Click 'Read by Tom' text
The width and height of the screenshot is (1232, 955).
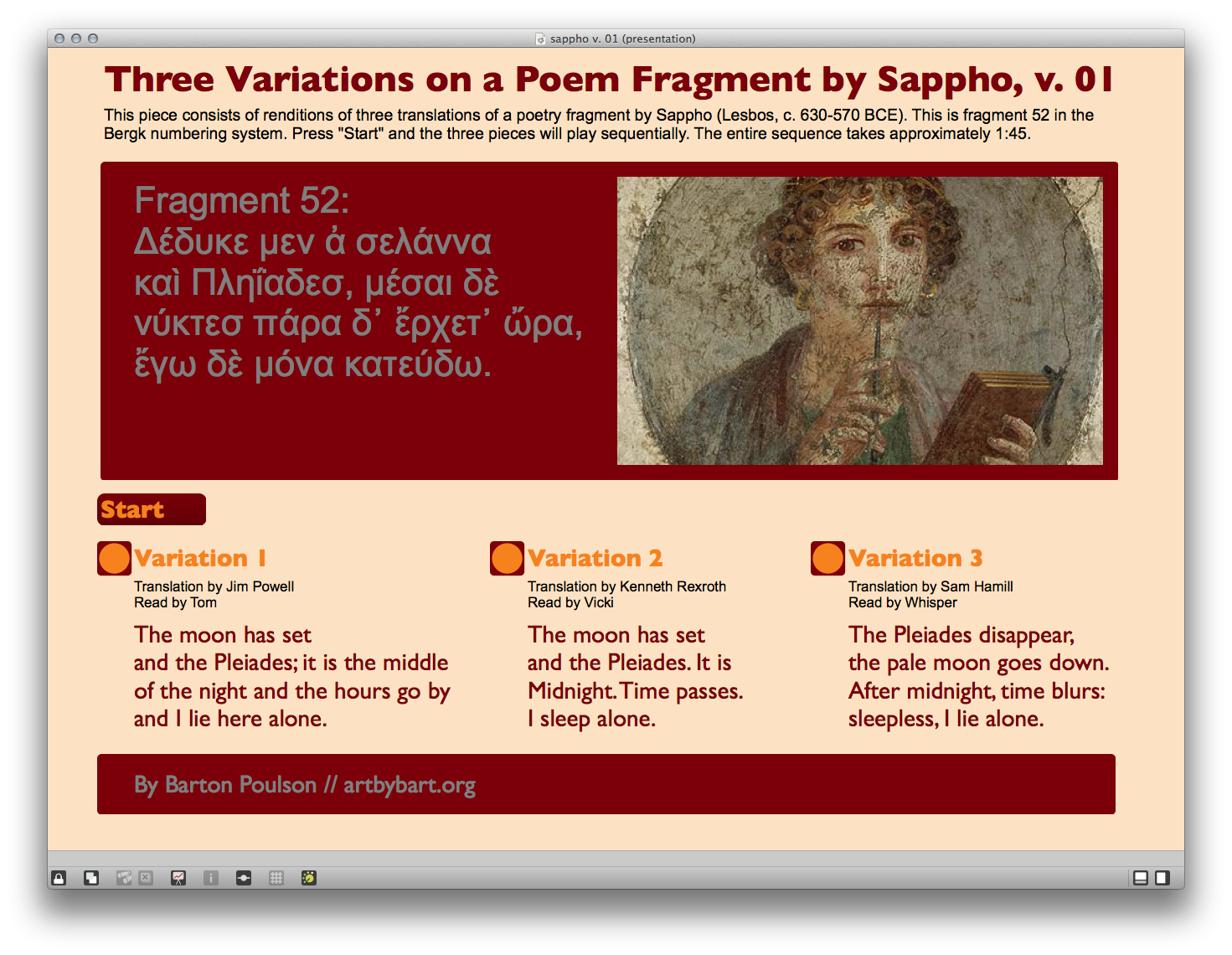175,602
